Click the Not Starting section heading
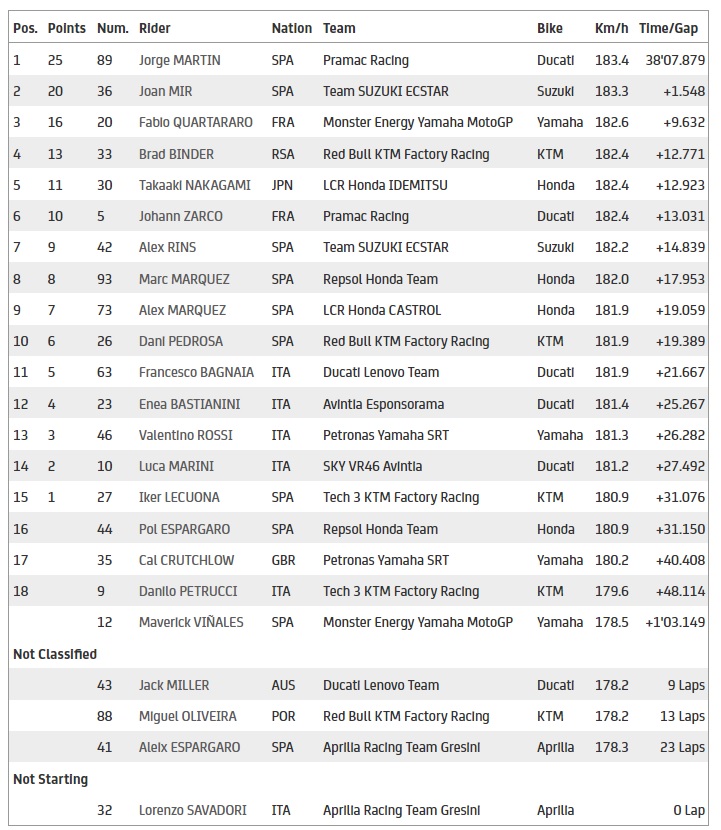This screenshot has width=721, height=830. pyautogui.click(x=50, y=779)
